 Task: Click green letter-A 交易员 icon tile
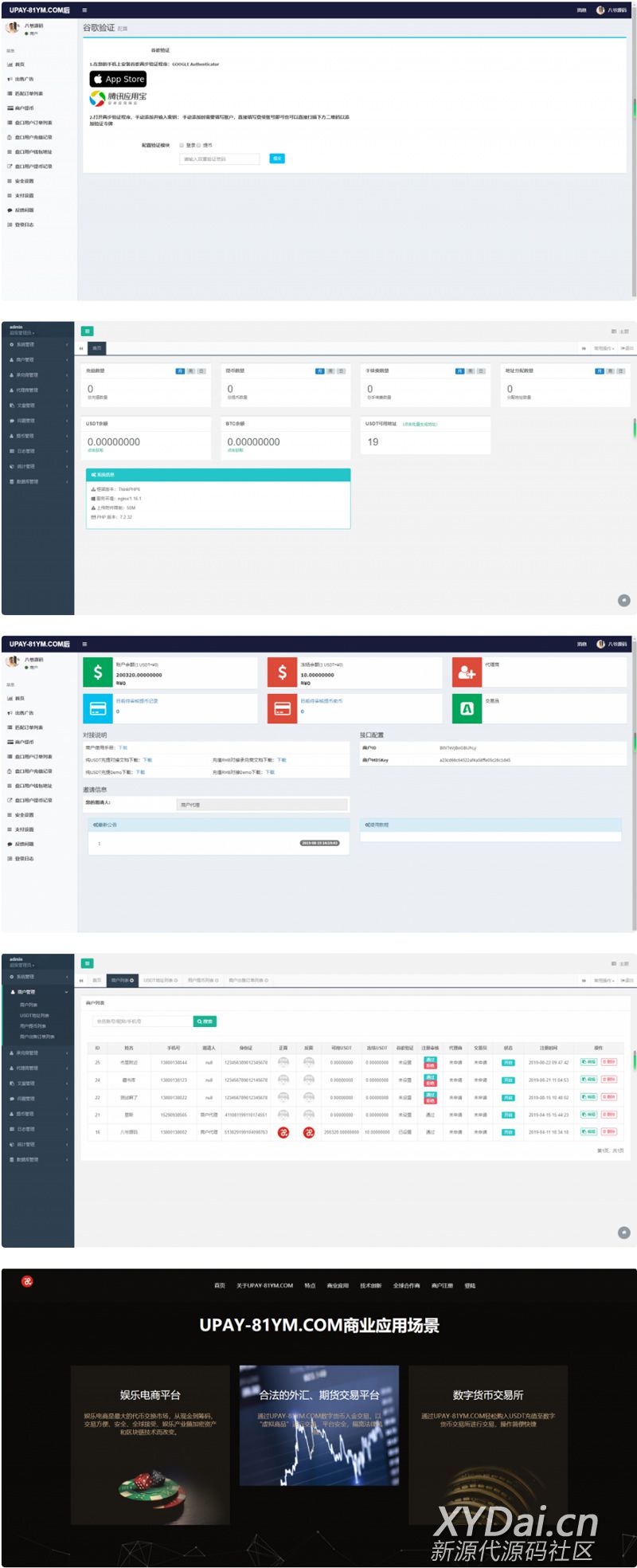point(467,708)
